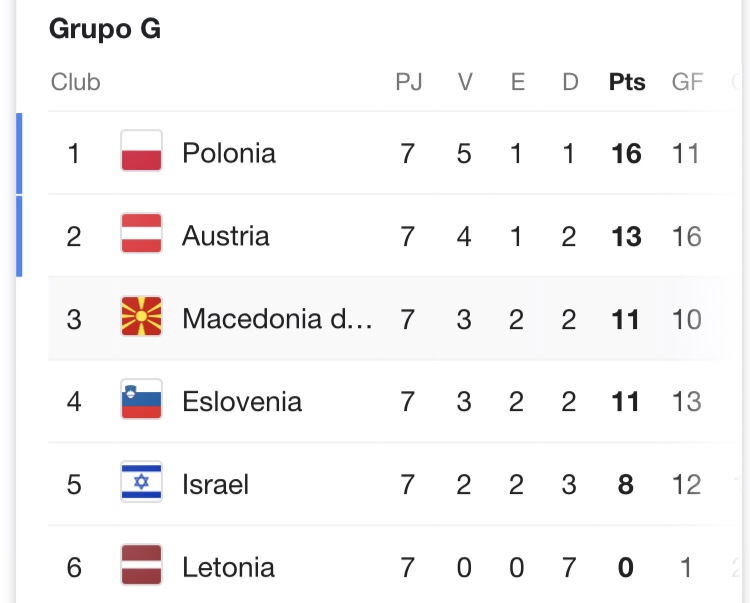Click the Pts column header

click(x=627, y=82)
